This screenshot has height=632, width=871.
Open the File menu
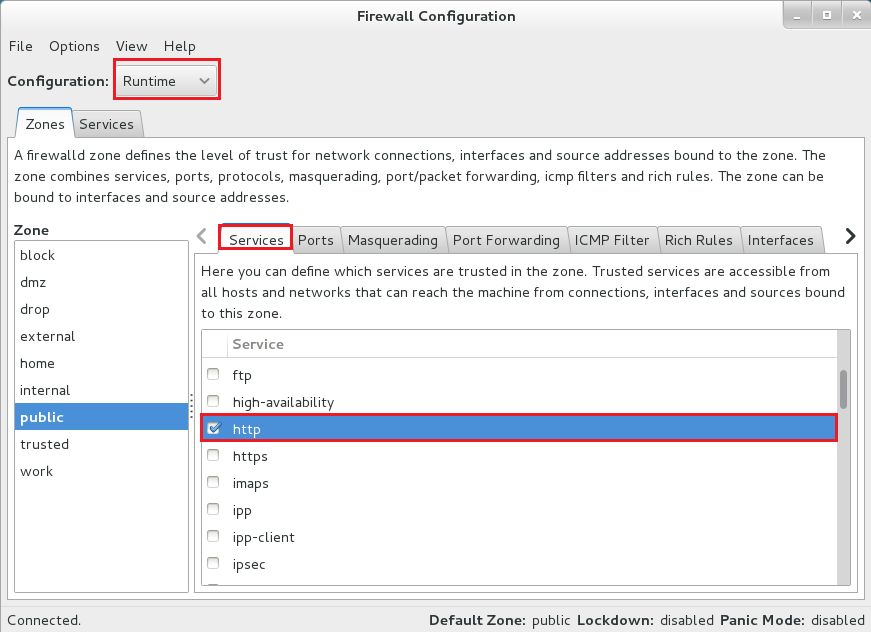click(x=21, y=46)
